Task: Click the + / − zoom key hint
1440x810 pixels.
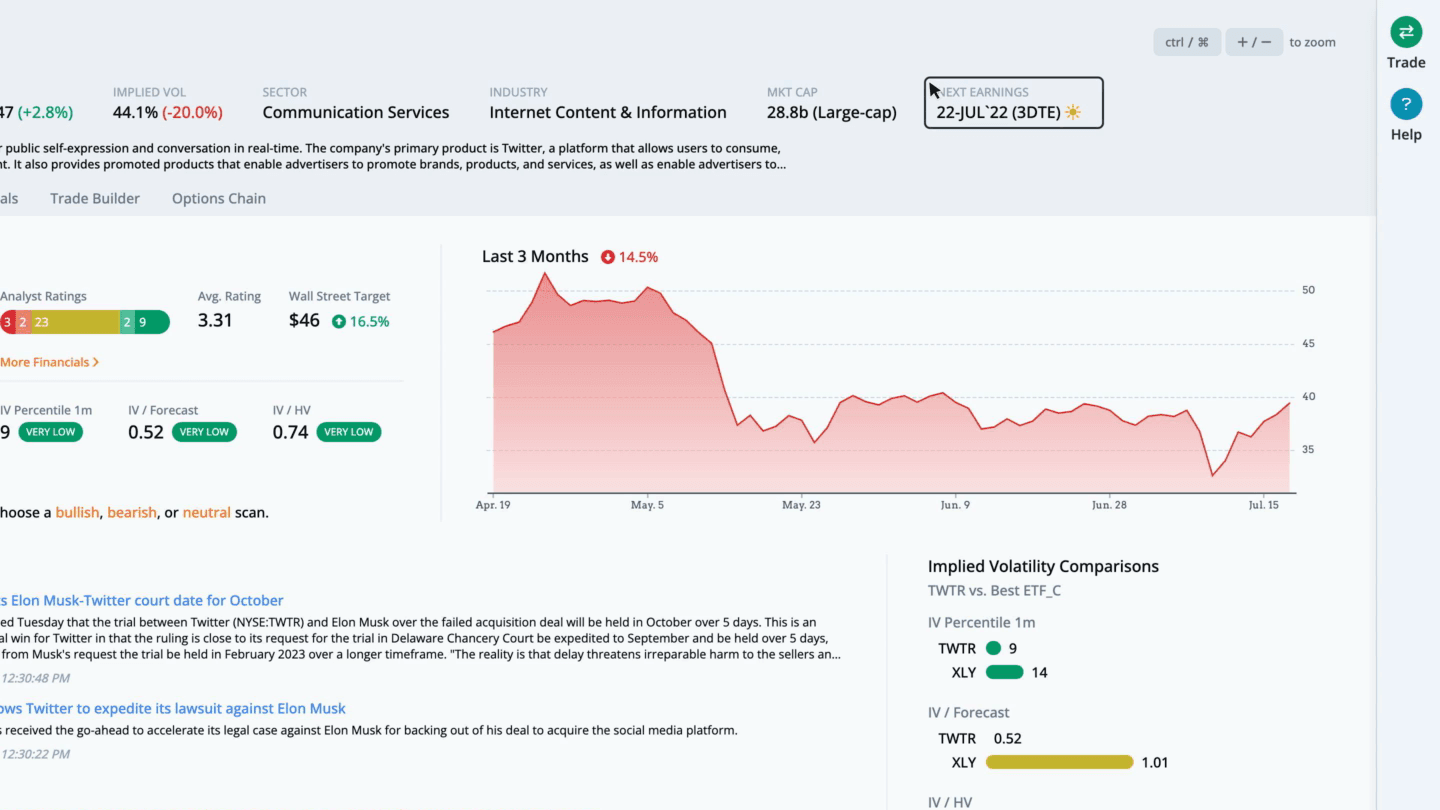Action: click(1254, 42)
